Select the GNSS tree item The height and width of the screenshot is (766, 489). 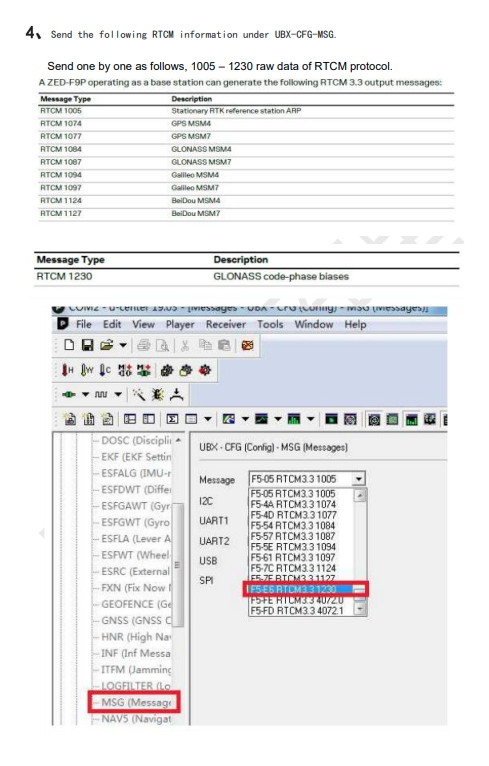pyautogui.click(x=136, y=620)
